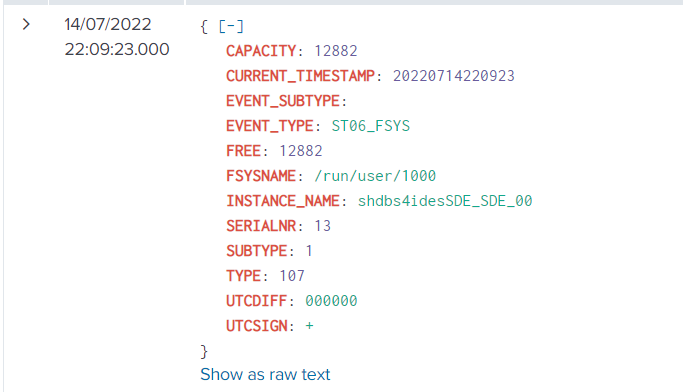Select TYPE value 107
The image size is (683, 392).
291,276
